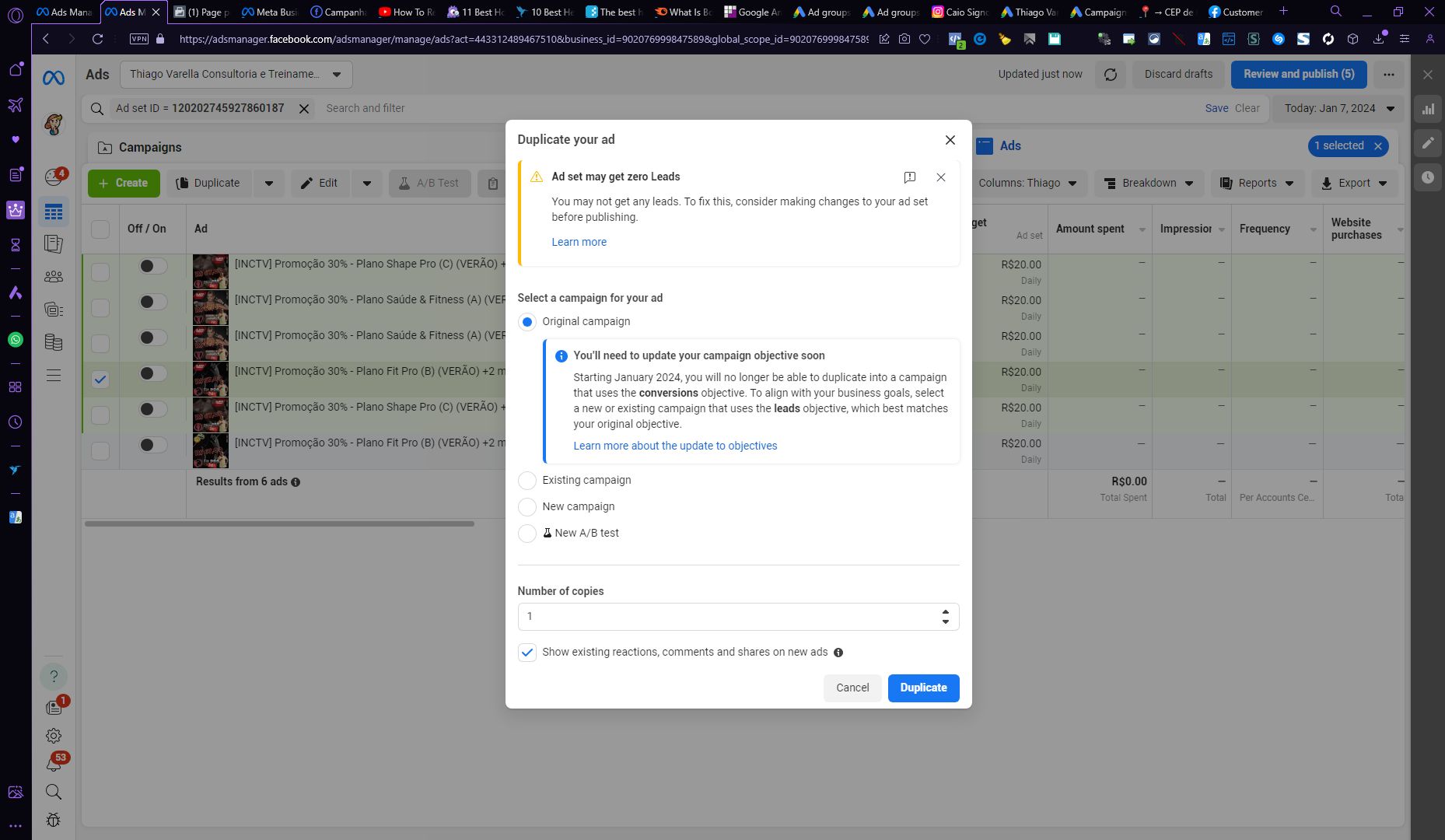Turn on the last Plano Fit Pro ad
1445x840 pixels.
click(152, 445)
